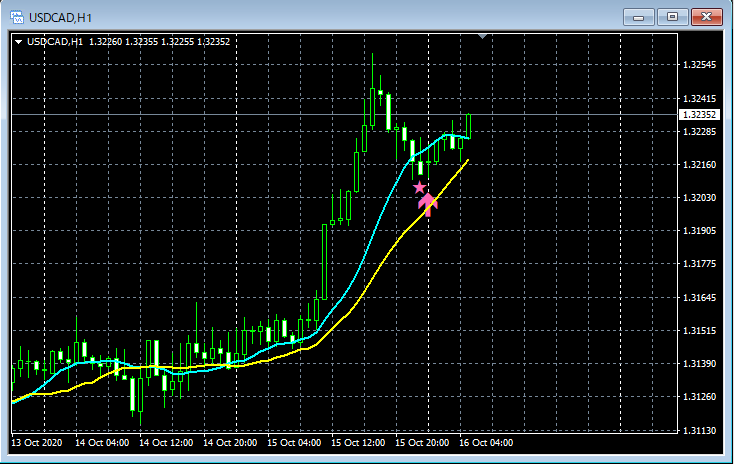Expand the chart dropdown triangle beside USDCAD,H1
735x464 pixels.
(18, 42)
